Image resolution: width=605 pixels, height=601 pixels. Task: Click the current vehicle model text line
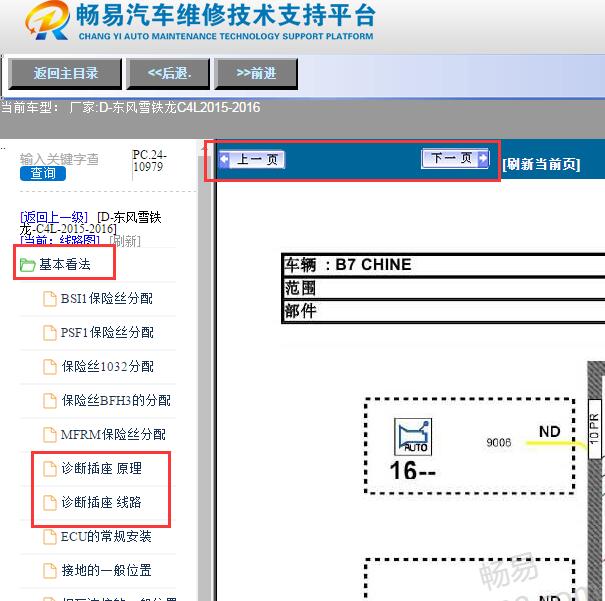tap(130, 107)
